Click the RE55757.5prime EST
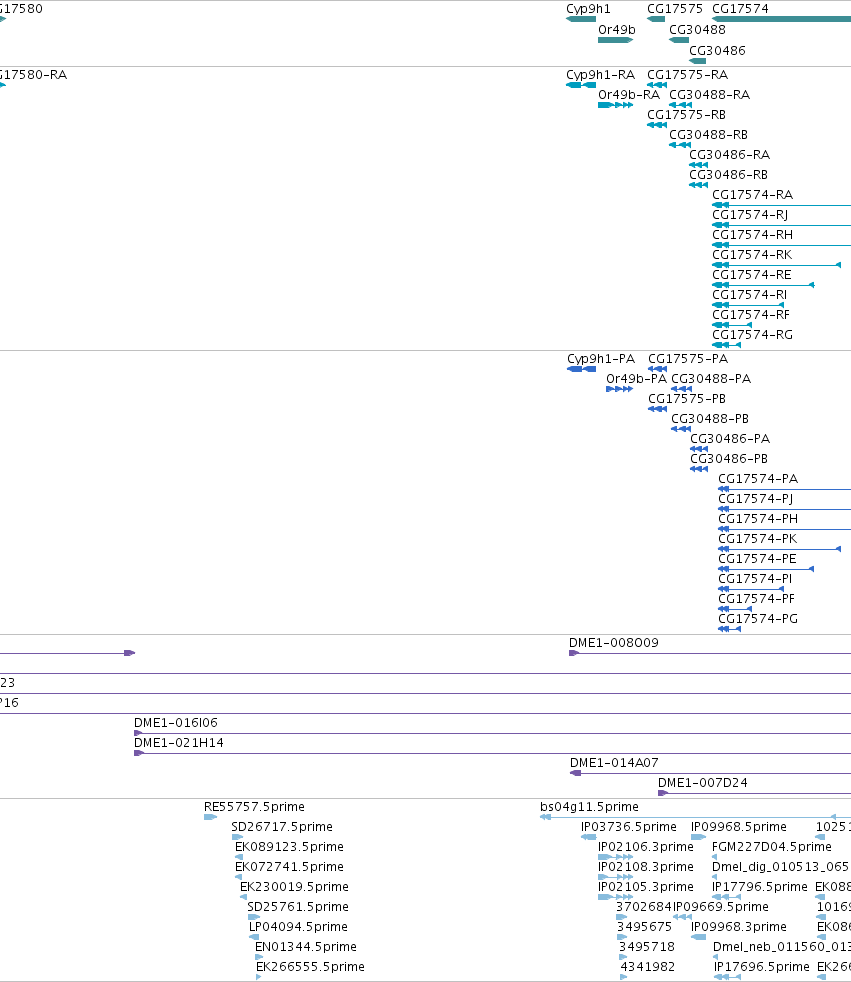The width and height of the screenshot is (851, 982). 210,817
